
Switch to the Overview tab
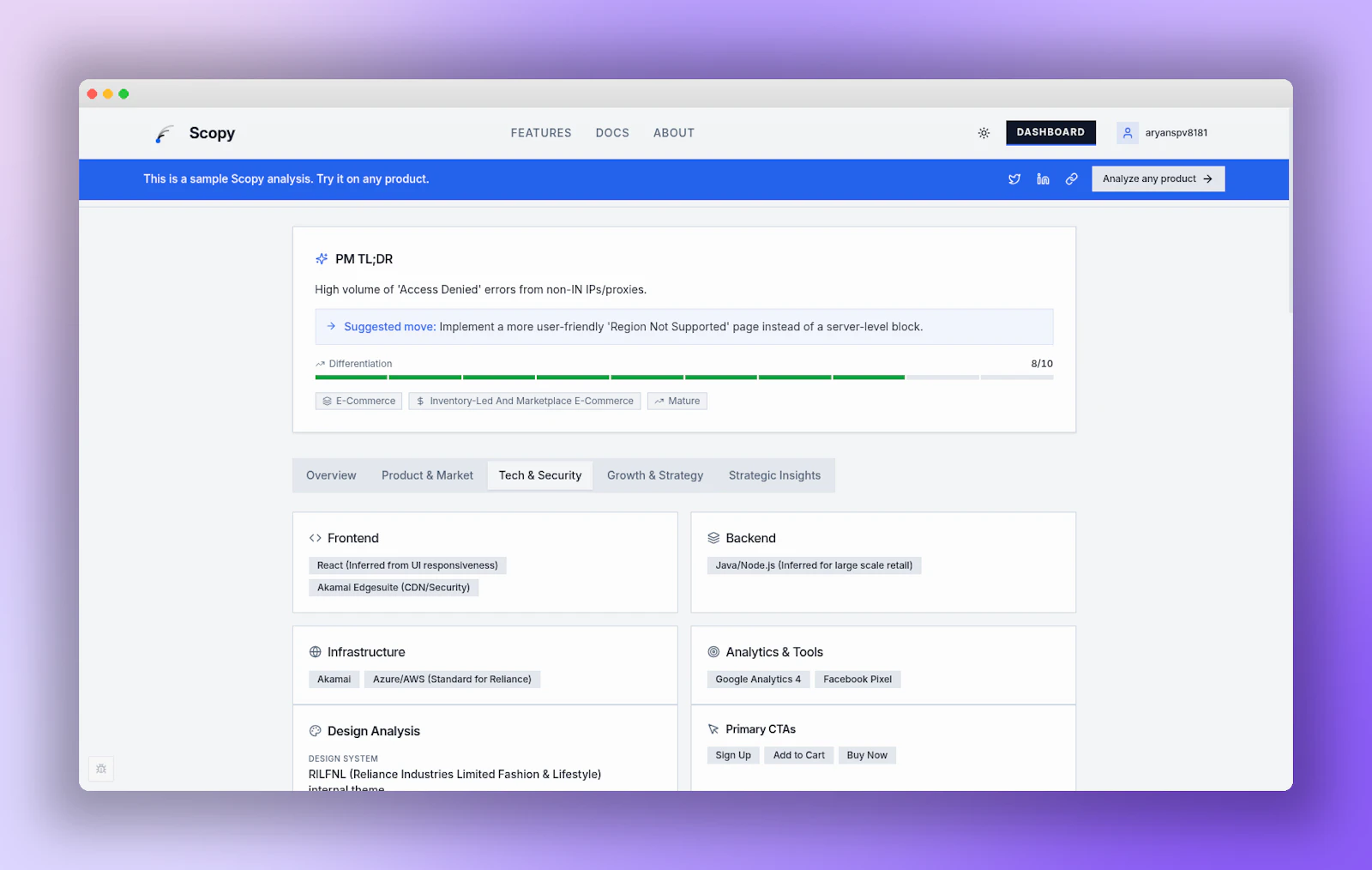(331, 475)
